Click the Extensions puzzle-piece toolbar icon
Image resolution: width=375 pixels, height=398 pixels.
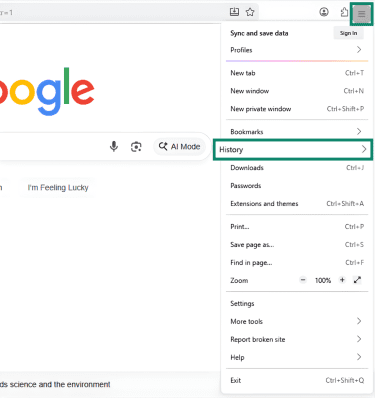click(x=344, y=12)
